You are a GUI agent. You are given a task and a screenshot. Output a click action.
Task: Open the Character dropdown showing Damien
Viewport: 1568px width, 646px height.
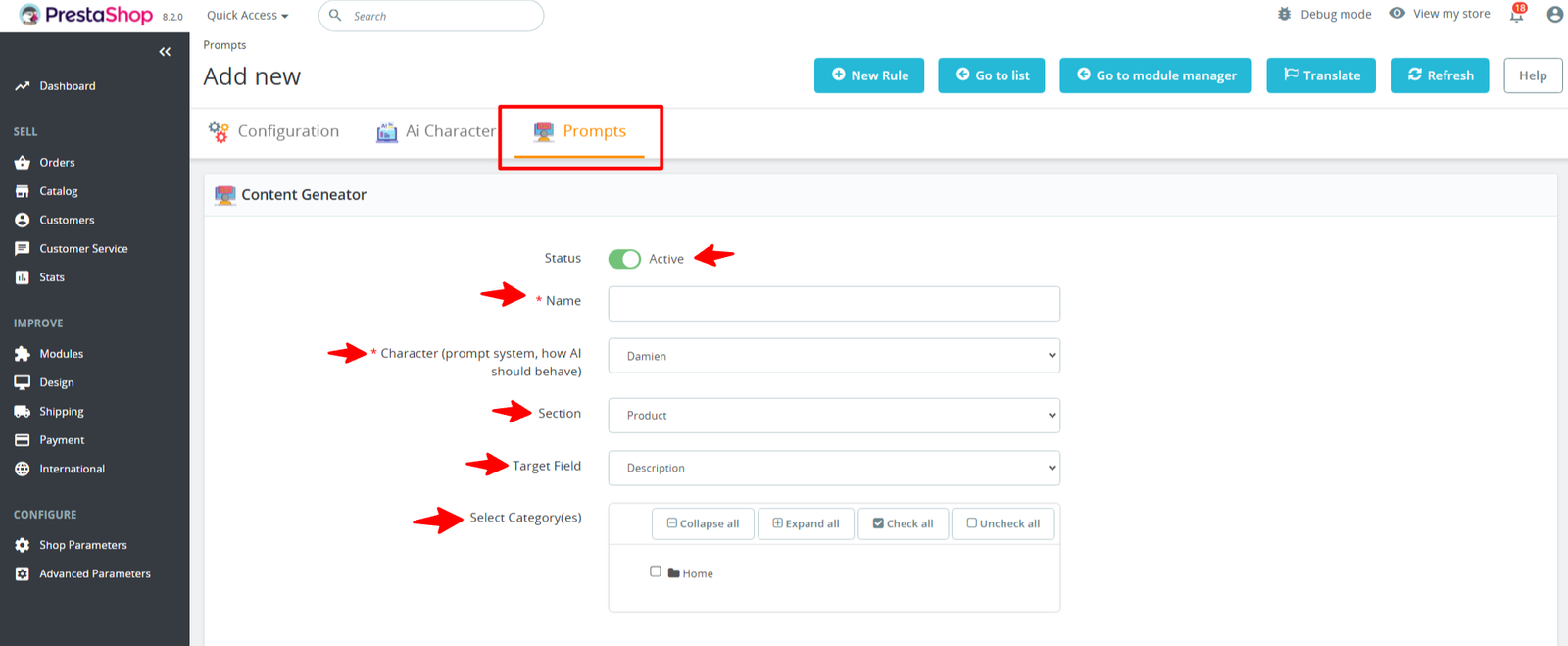tap(833, 355)
